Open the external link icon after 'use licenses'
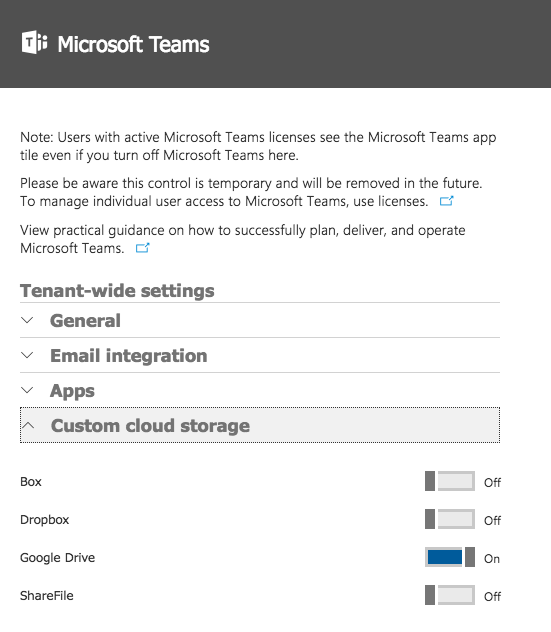 pos(447,201)
